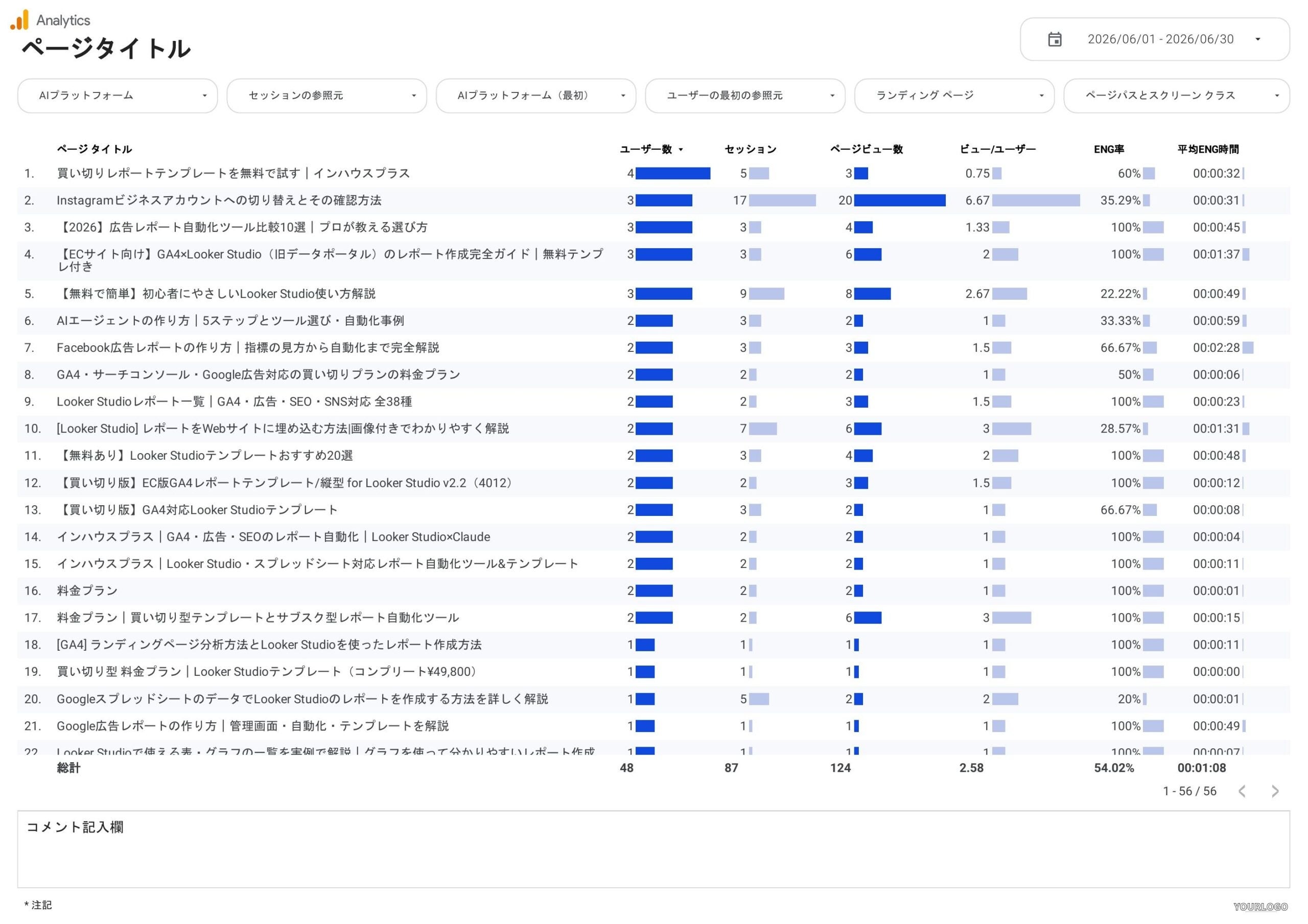Select row 【2026】広告レポート自動化ツール比較10選

(653, 227)
